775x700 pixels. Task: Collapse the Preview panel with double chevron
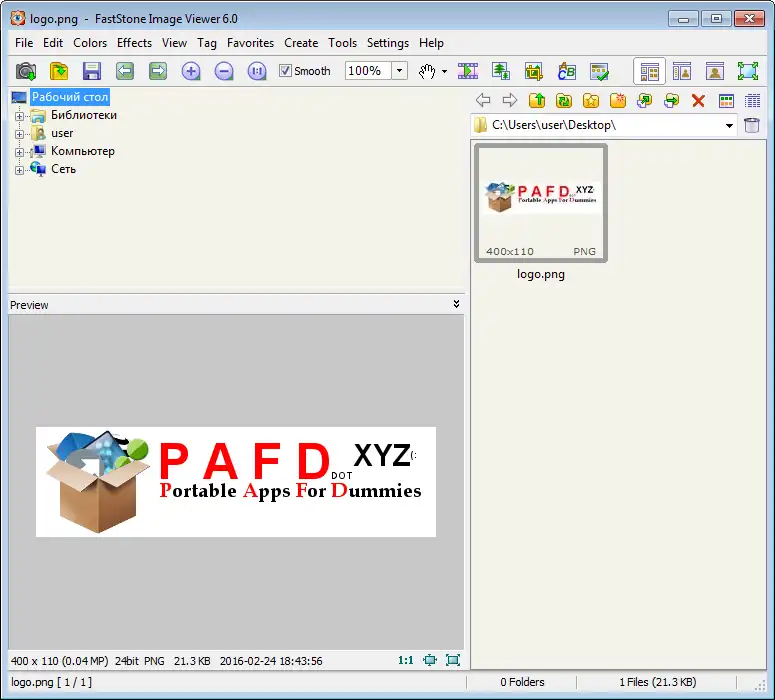click(456, 304)
